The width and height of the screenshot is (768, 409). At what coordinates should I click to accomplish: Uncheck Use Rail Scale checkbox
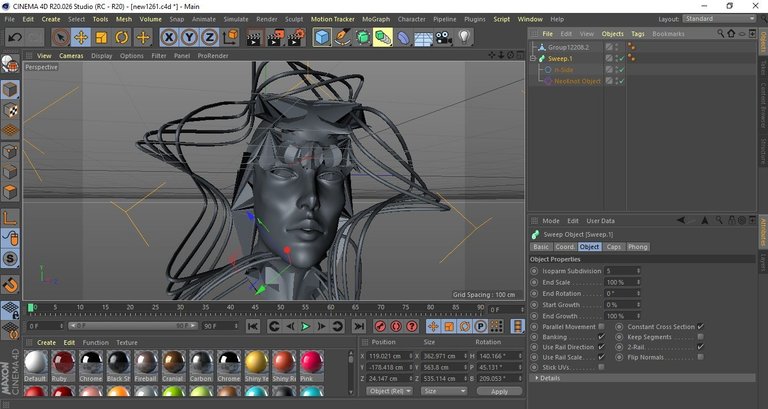(601, 357)
